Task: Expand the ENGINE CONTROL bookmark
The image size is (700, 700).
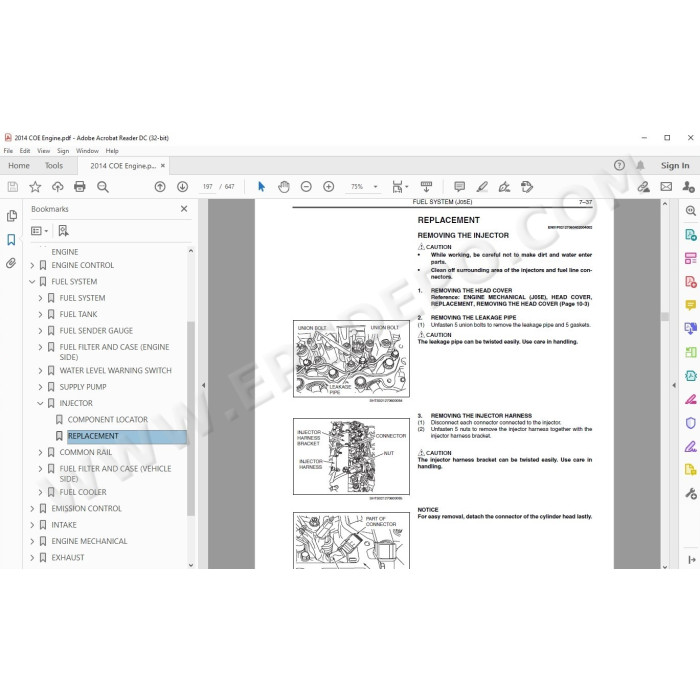Action: coord(32,265)
